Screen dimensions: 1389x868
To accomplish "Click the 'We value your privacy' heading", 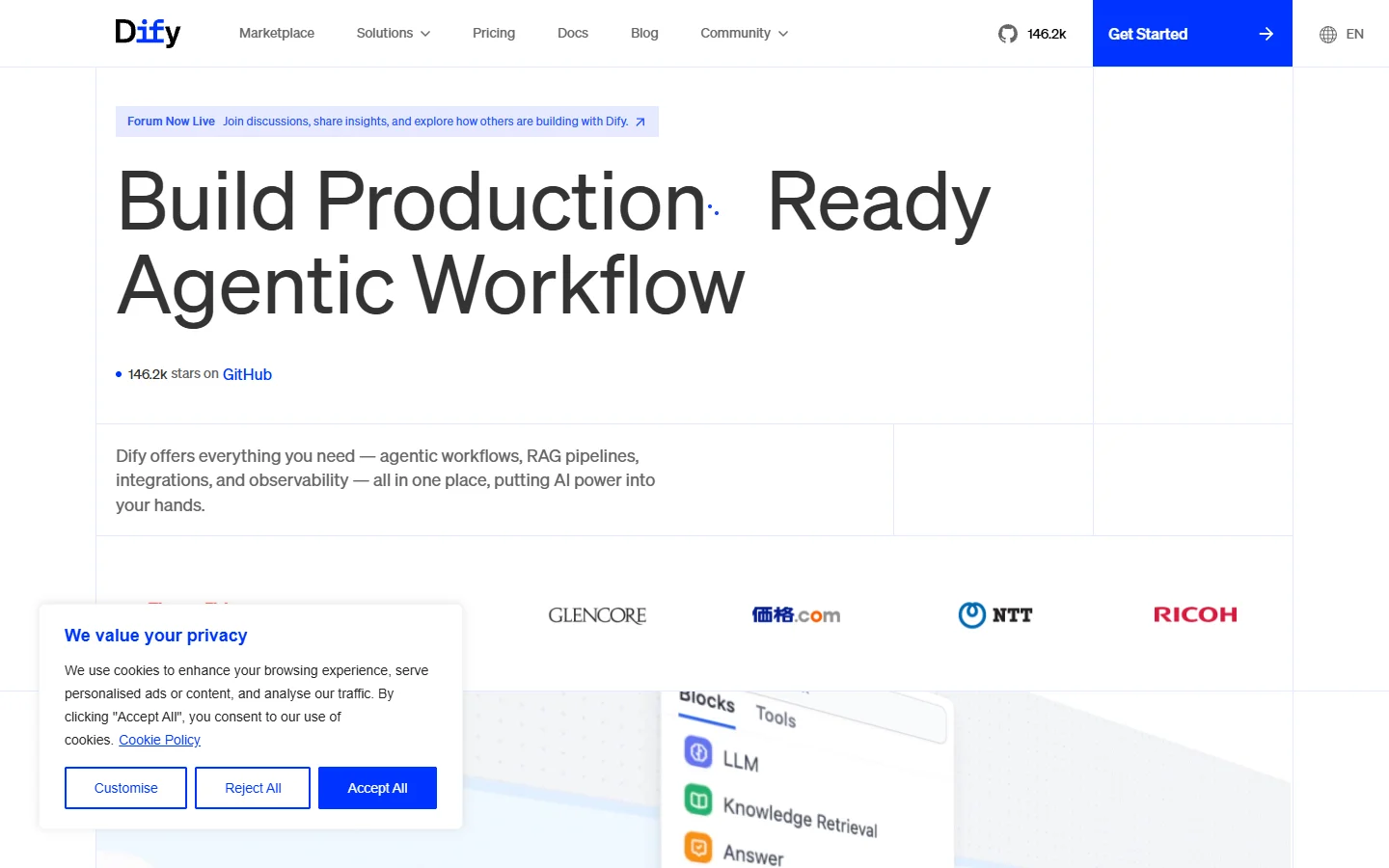I will tap(156, 636).
